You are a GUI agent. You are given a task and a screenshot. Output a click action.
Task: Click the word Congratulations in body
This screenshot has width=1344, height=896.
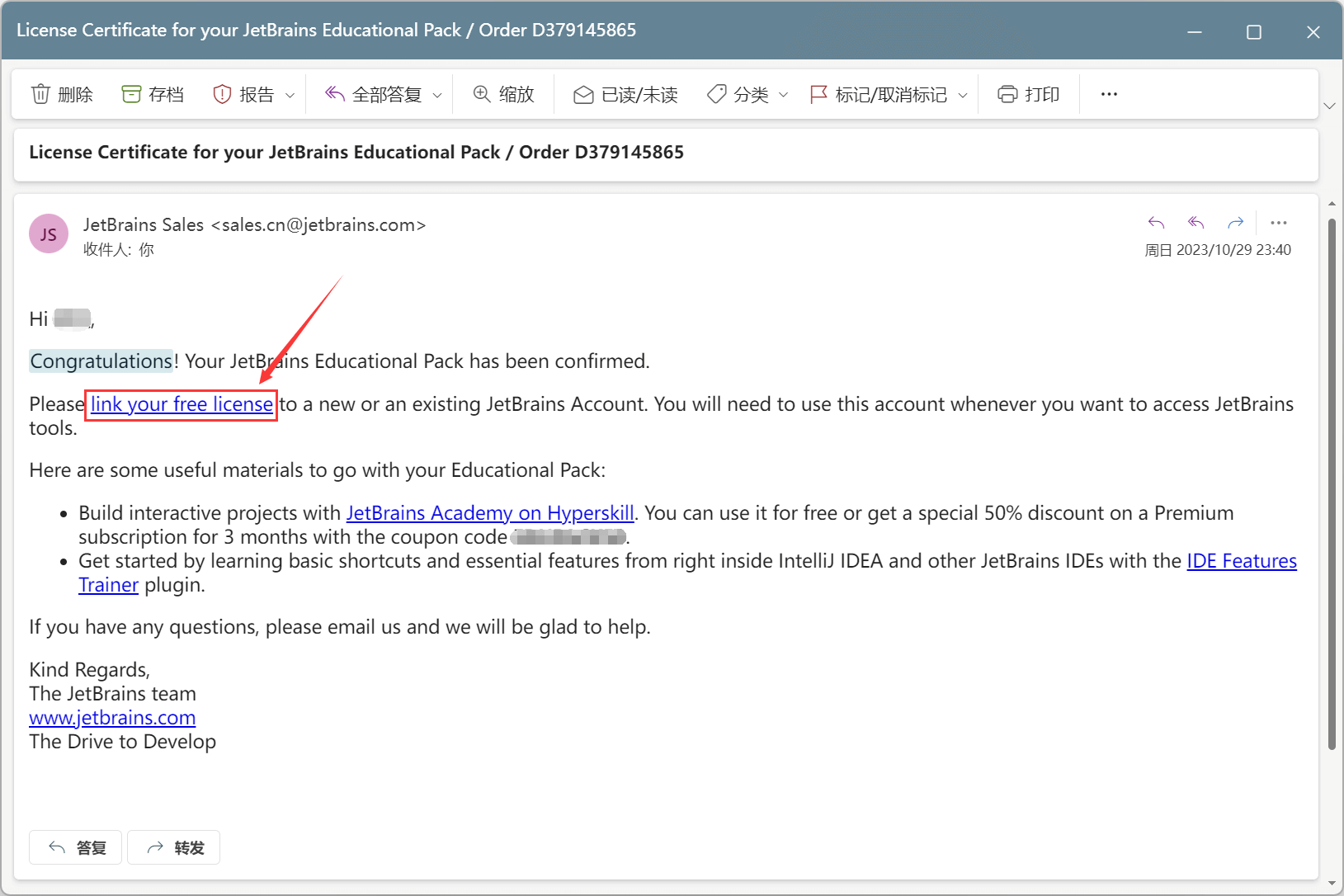(x=101, y=361)
